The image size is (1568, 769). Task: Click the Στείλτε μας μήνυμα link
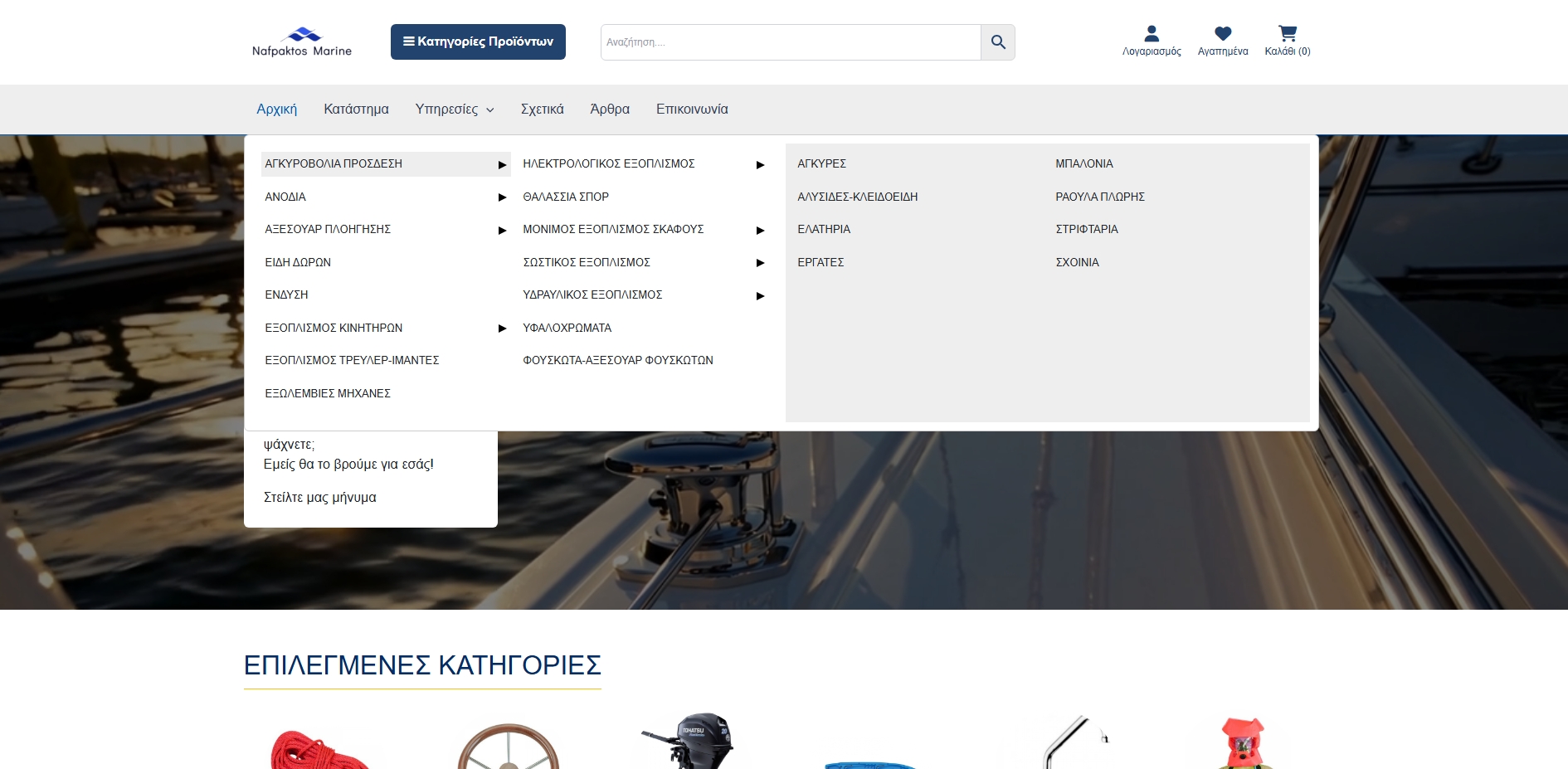(x=320, y=498)
